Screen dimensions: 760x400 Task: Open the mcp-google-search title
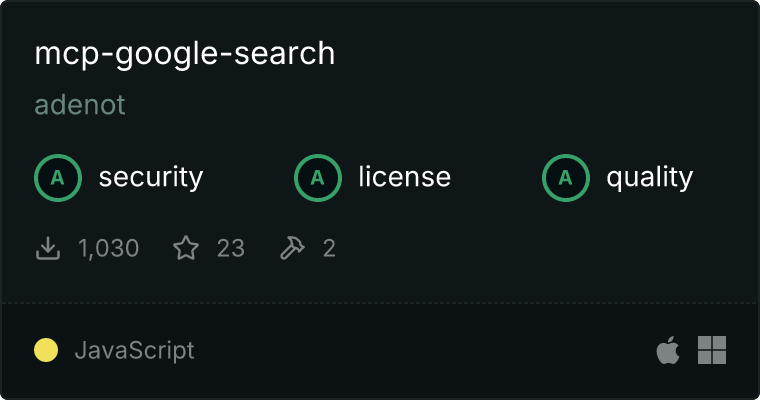185,54
